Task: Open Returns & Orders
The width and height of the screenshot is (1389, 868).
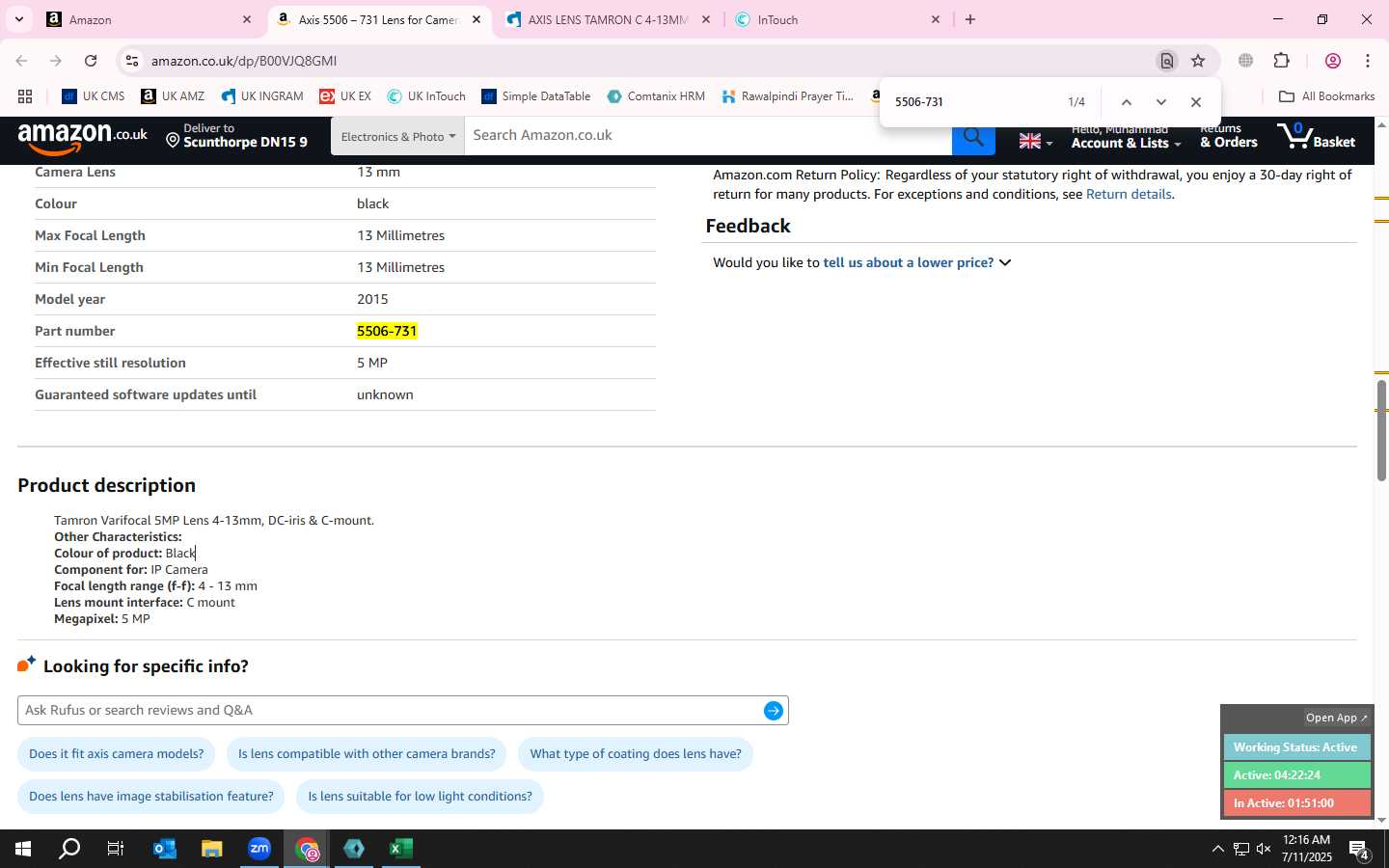Action: 1229,136
